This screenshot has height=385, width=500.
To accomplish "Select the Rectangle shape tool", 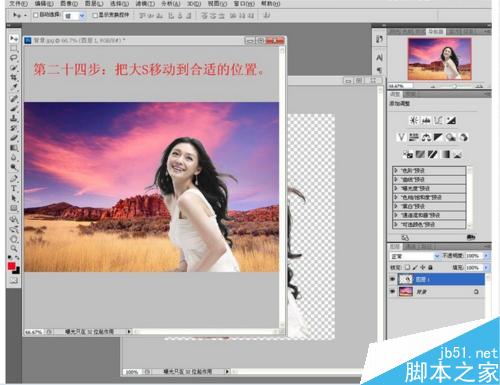I will [x=13, y=208].
